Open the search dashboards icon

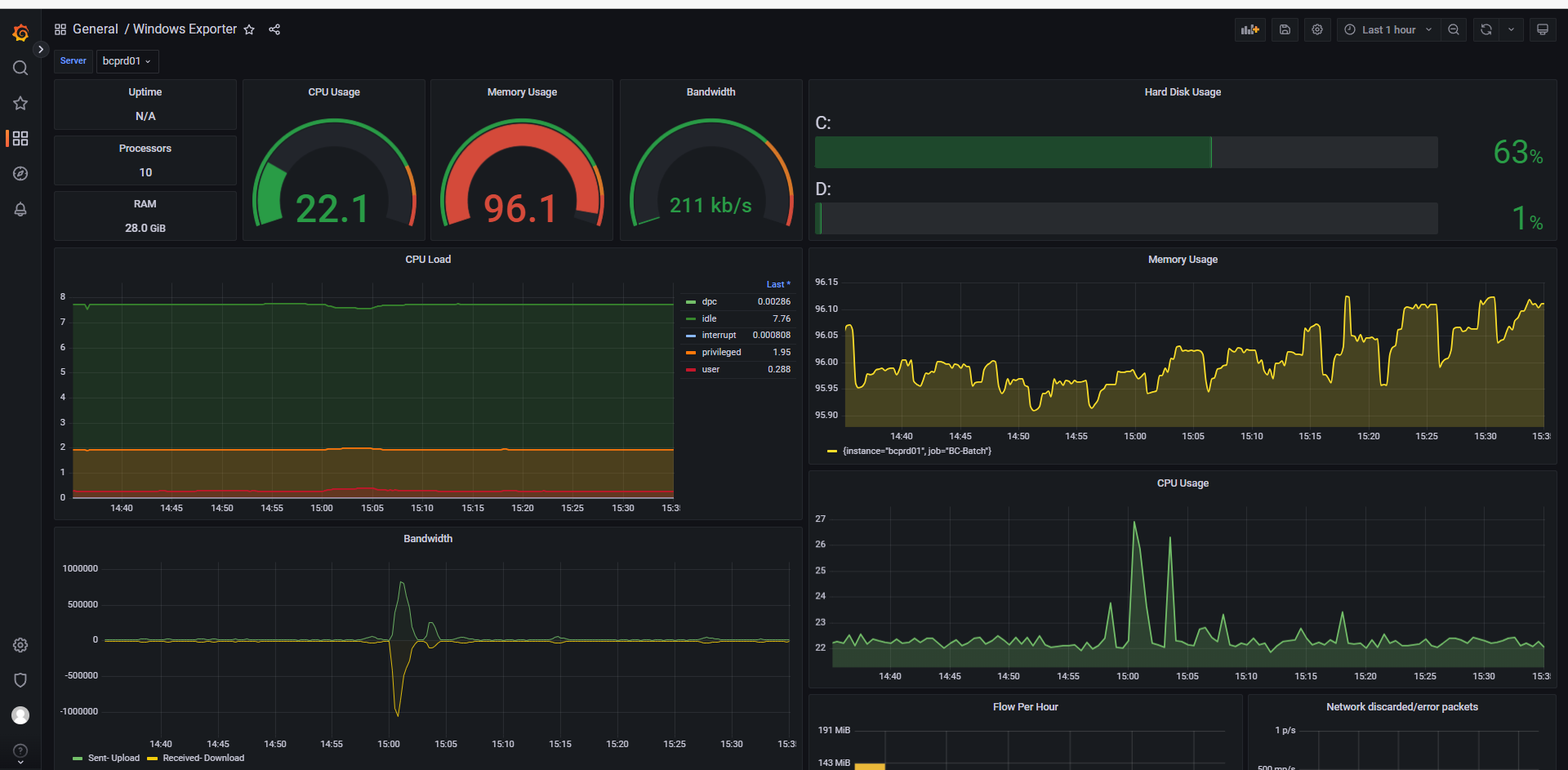20,68
